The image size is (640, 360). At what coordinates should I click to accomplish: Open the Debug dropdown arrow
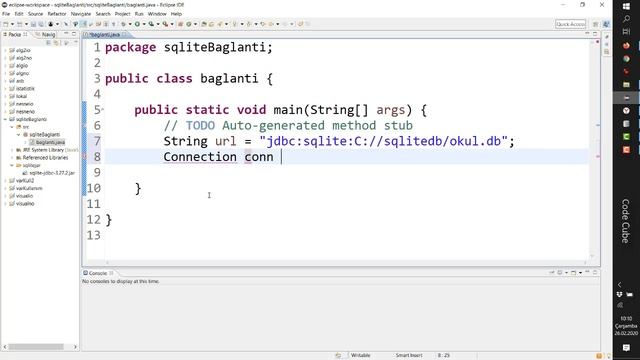tap(130, 24)
